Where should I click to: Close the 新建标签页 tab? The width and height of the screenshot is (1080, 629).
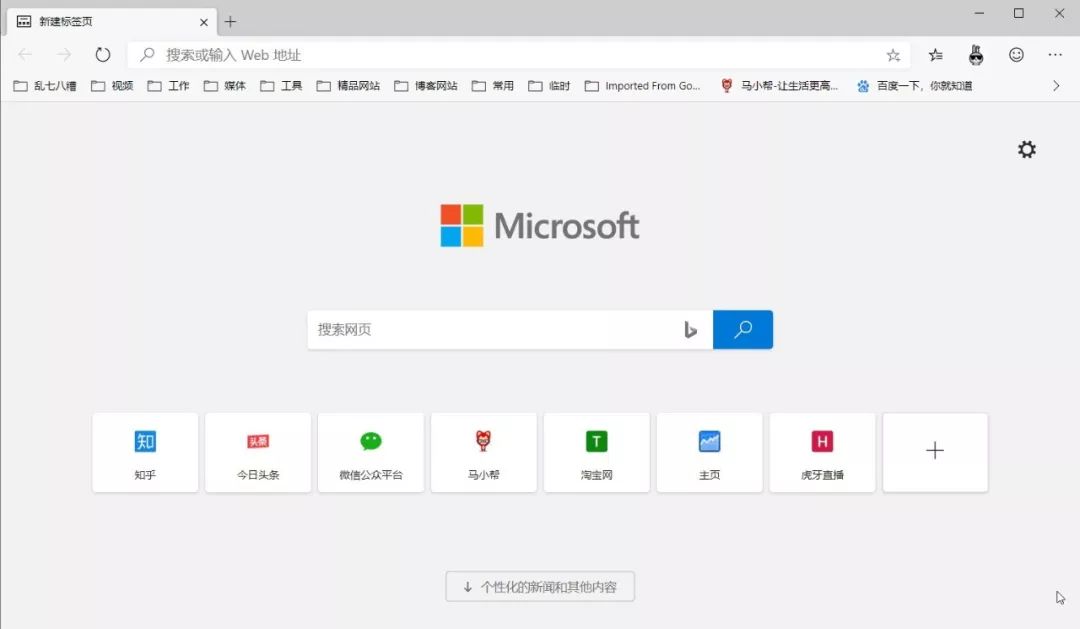pos(204,22)
